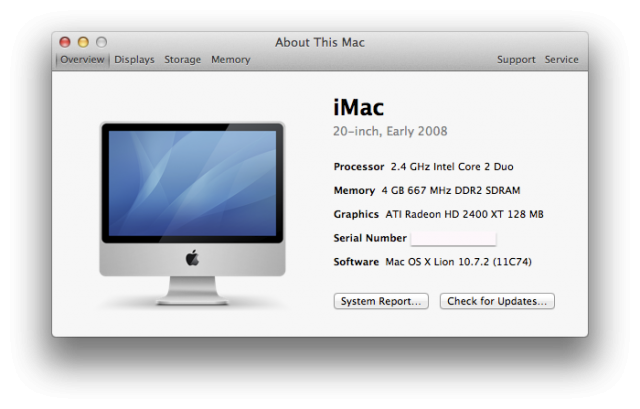This screenshot has height=409, width=640.
Task: Click the "Memory" label in the specs list
Action: click(x=354, y=191)
